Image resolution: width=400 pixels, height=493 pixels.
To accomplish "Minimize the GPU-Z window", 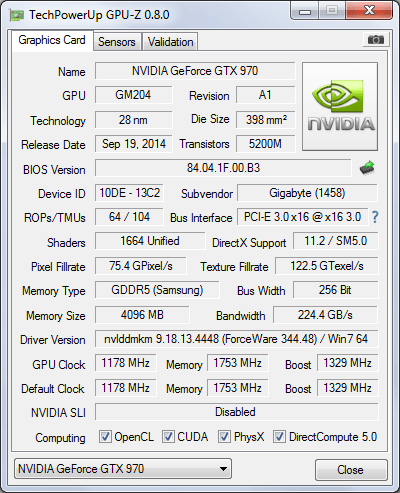I will tap(305, 11).
